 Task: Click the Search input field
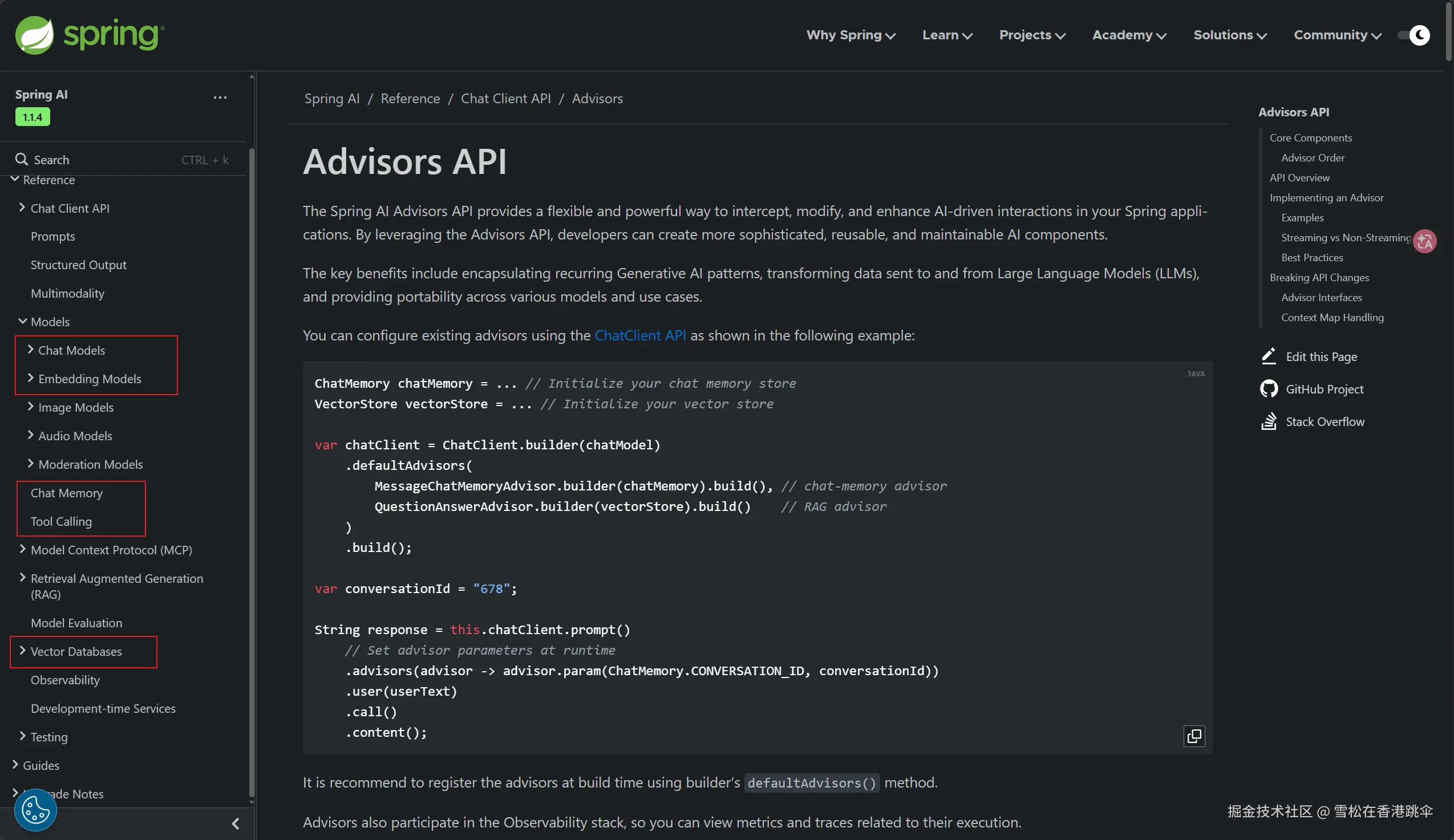(104, 160)
